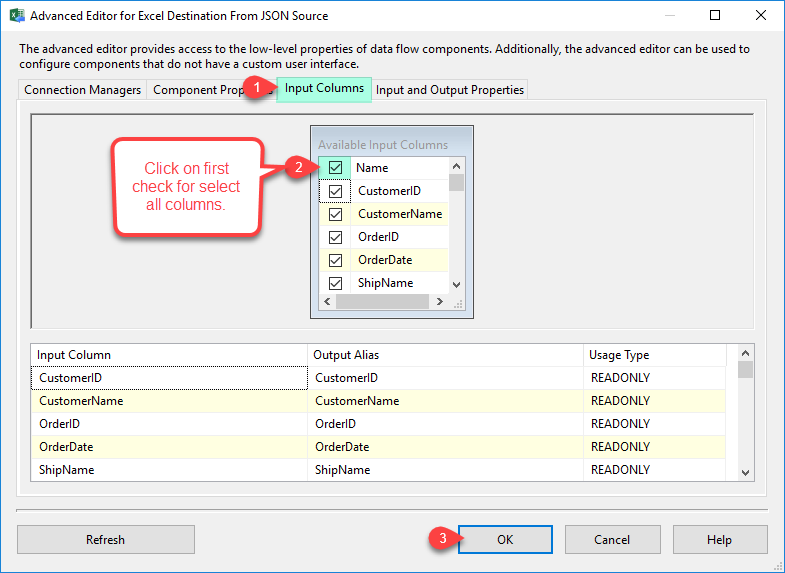Viewport: 785px width, 573px height.
Task: Edit the OrderDate Output Alias cell
Action: pyautogui.click(x=445, y=447)
